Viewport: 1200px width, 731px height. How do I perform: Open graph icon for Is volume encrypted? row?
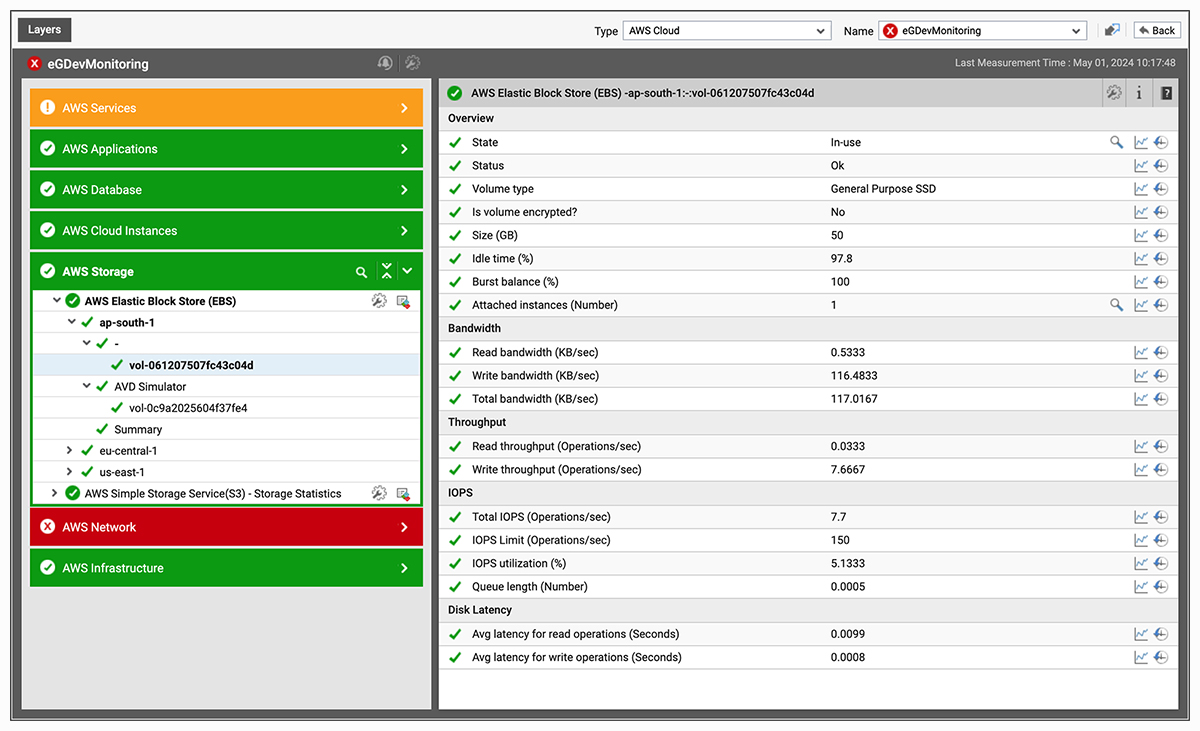1141,212
